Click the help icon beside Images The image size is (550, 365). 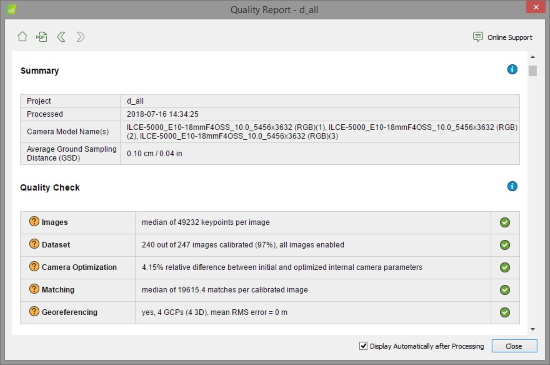tap(34, 221)
